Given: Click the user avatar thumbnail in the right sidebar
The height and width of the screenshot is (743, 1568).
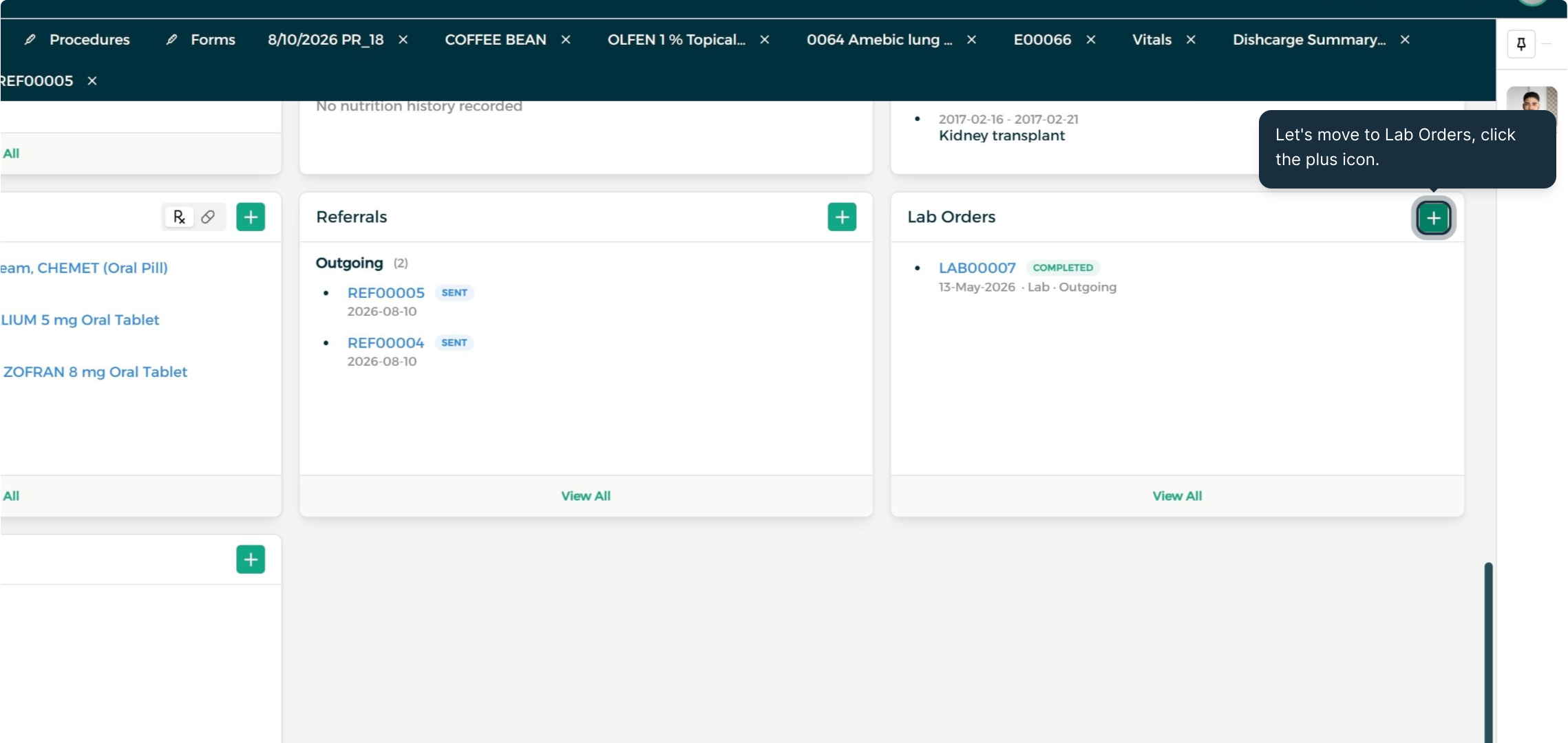Looking at the screenshot, I should [x=1532, y=99].
